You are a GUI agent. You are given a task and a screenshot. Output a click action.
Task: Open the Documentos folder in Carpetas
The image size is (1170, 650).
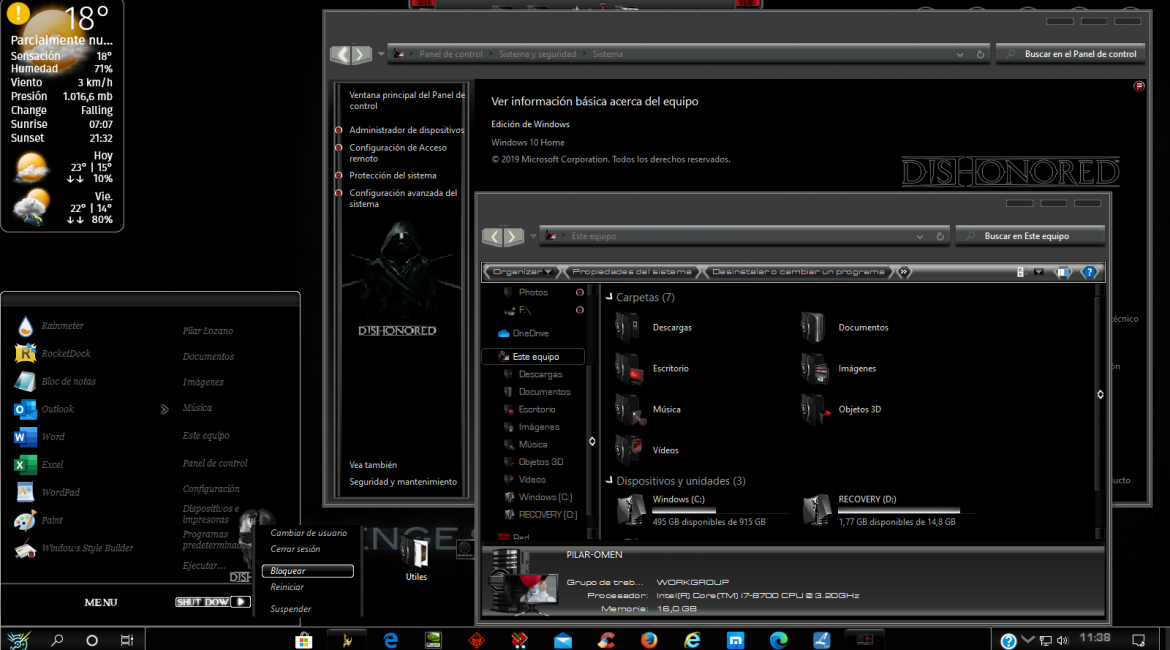click(x=845, y=328)
